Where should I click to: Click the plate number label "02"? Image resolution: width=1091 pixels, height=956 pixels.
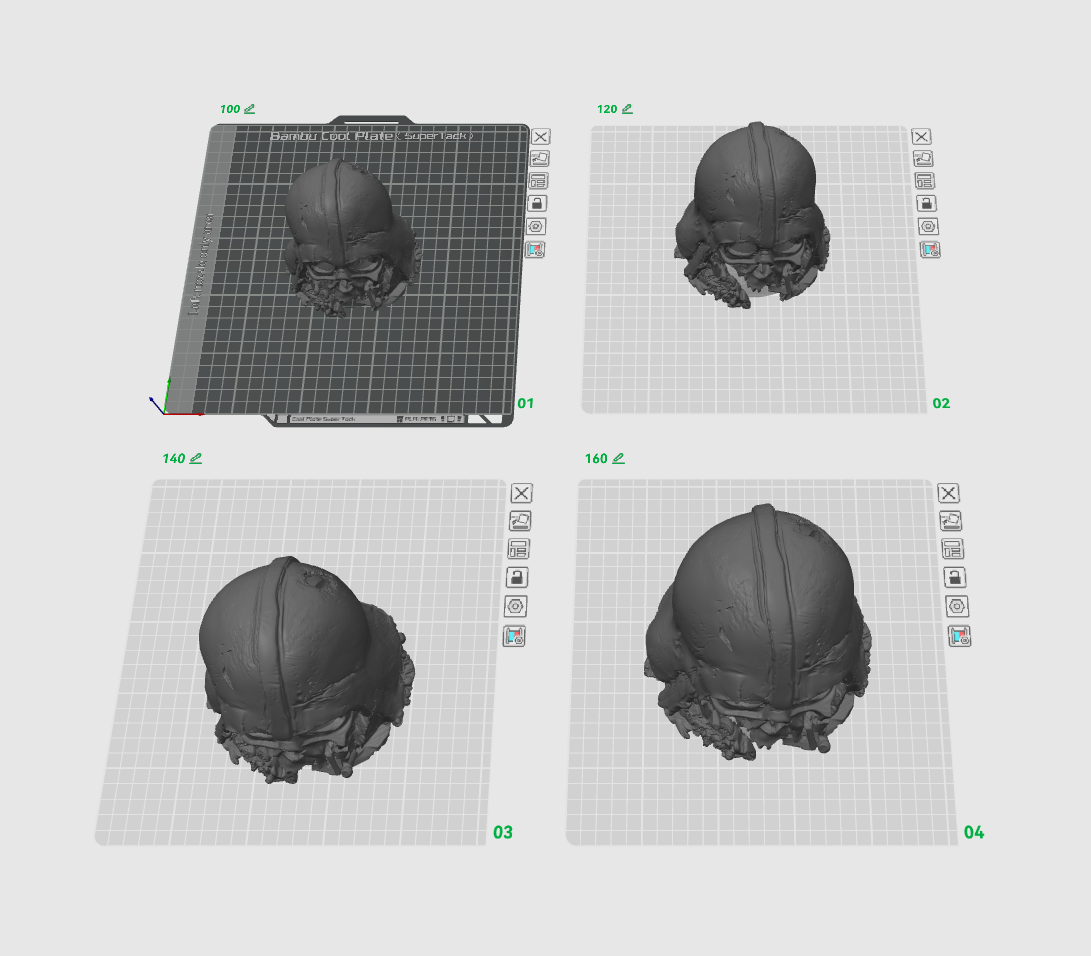tap(941, 404)
